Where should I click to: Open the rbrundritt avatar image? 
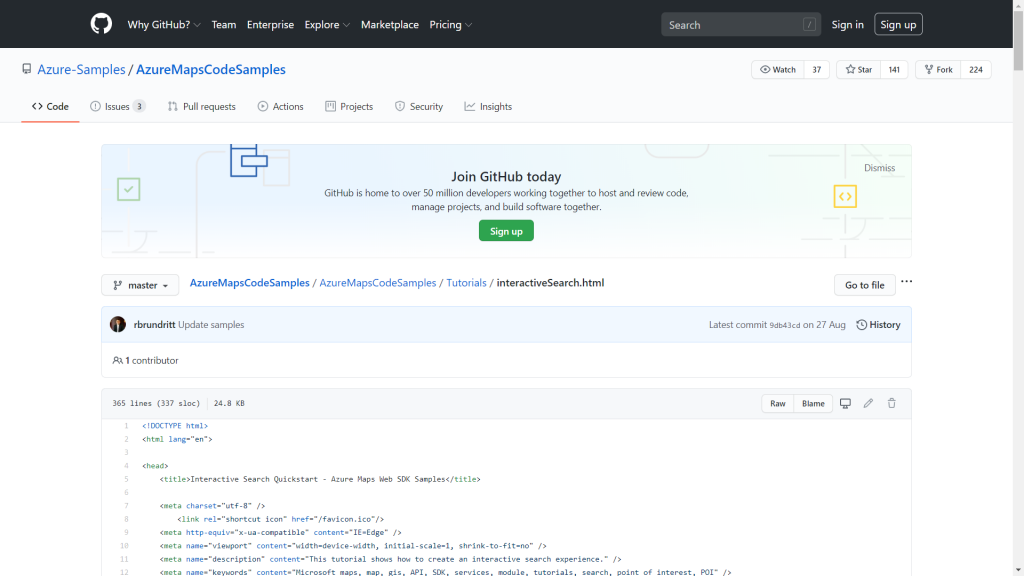point(118,325)
